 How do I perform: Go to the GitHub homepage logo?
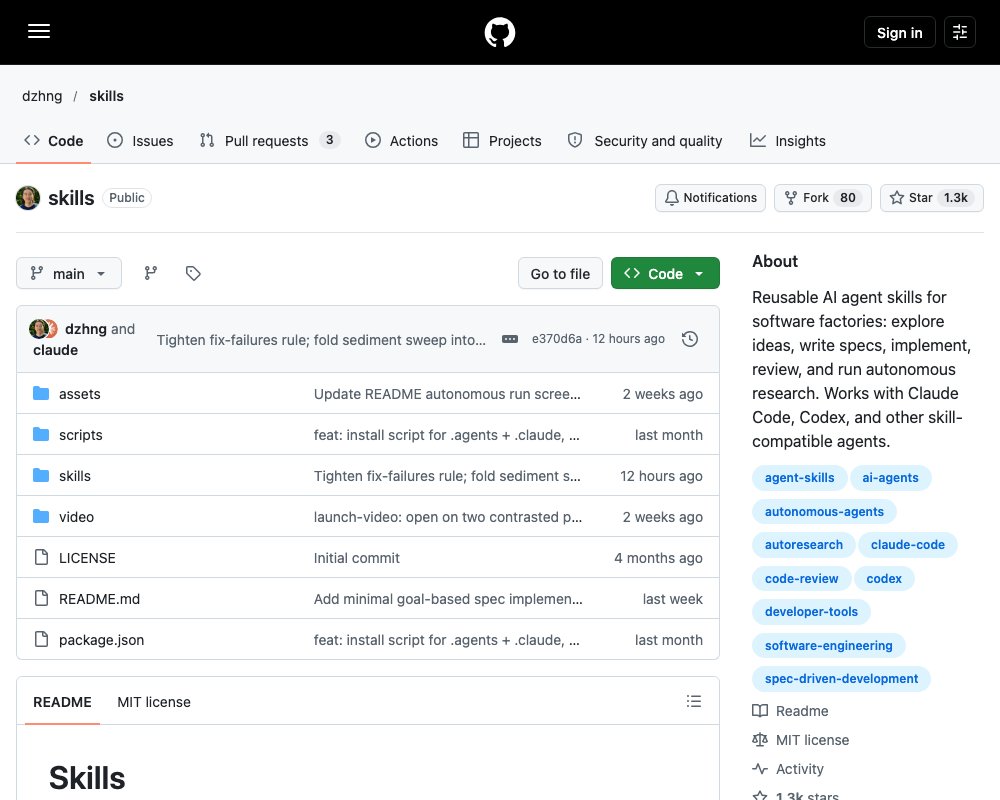[x=499, y=32]
